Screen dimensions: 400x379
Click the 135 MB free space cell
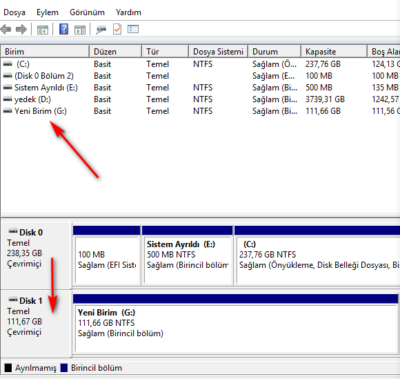[x=385, y=88]
